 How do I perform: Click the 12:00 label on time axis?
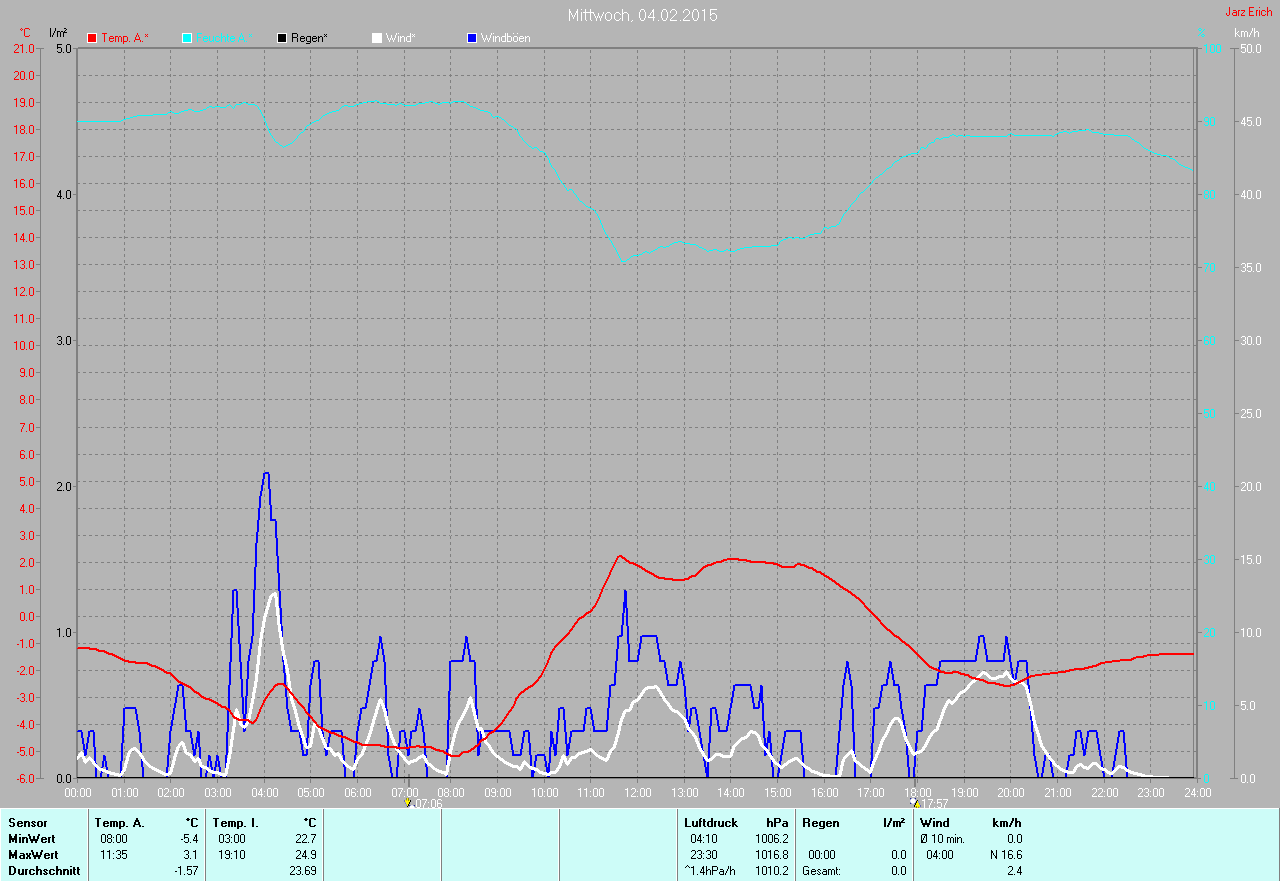click(x=637, y=792)
